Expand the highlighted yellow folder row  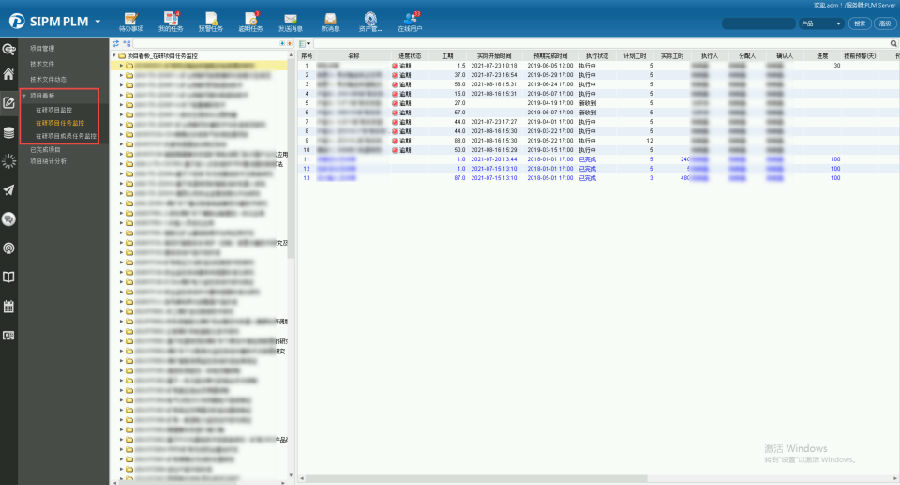(x=121, y=66)
